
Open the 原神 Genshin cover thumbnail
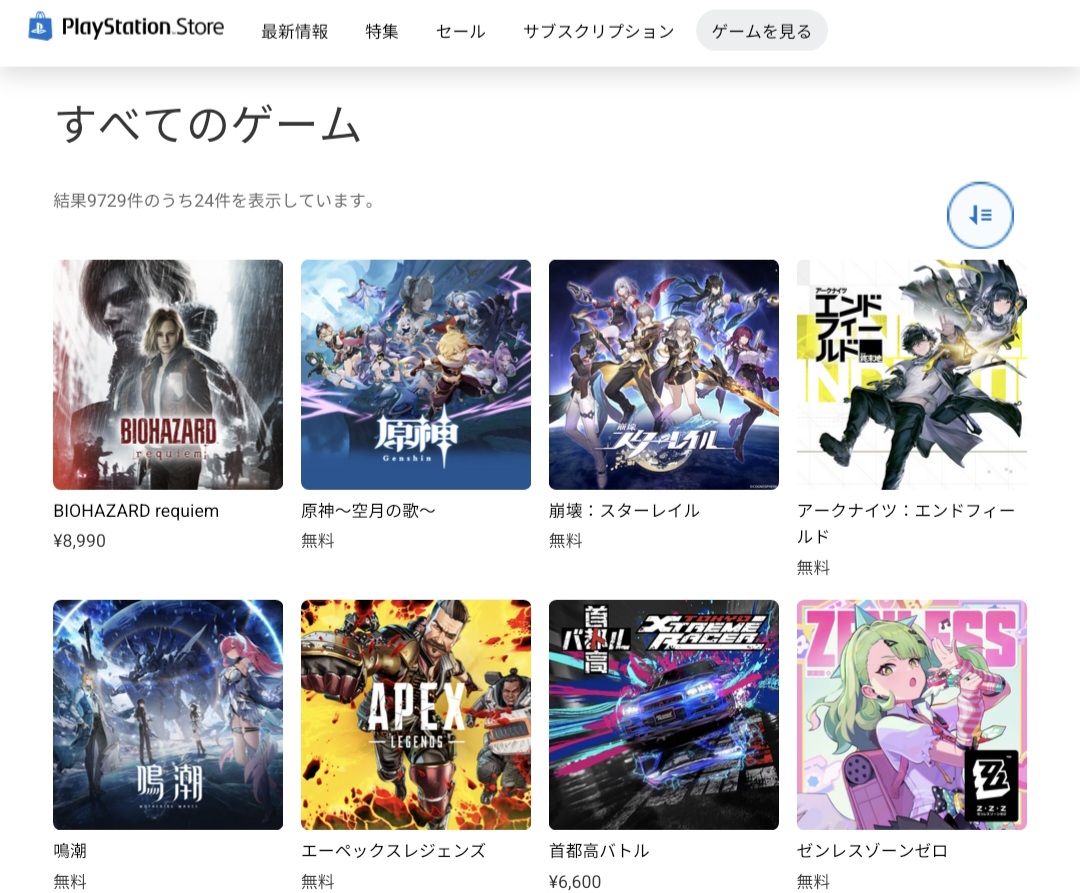tap(416, 375)
